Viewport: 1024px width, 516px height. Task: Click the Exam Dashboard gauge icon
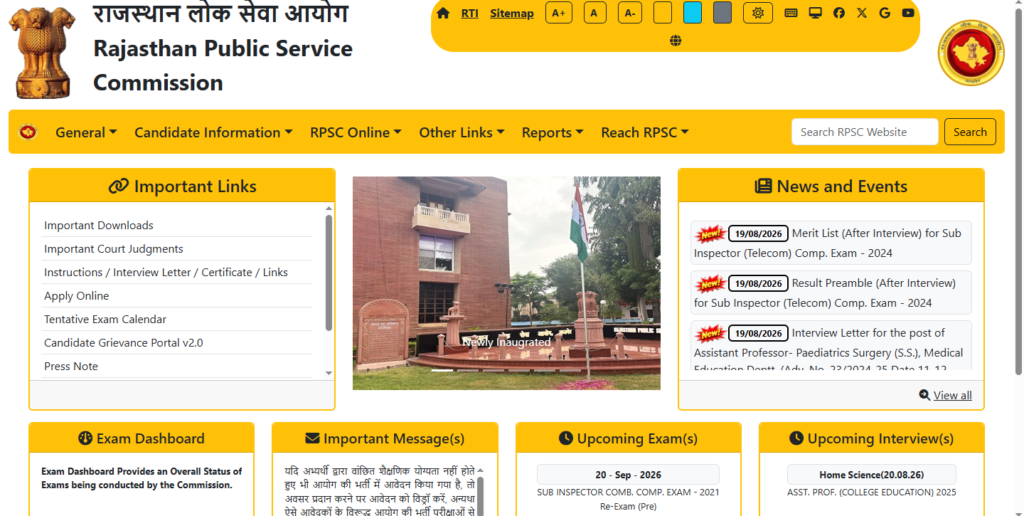click(x=85, y=438)
